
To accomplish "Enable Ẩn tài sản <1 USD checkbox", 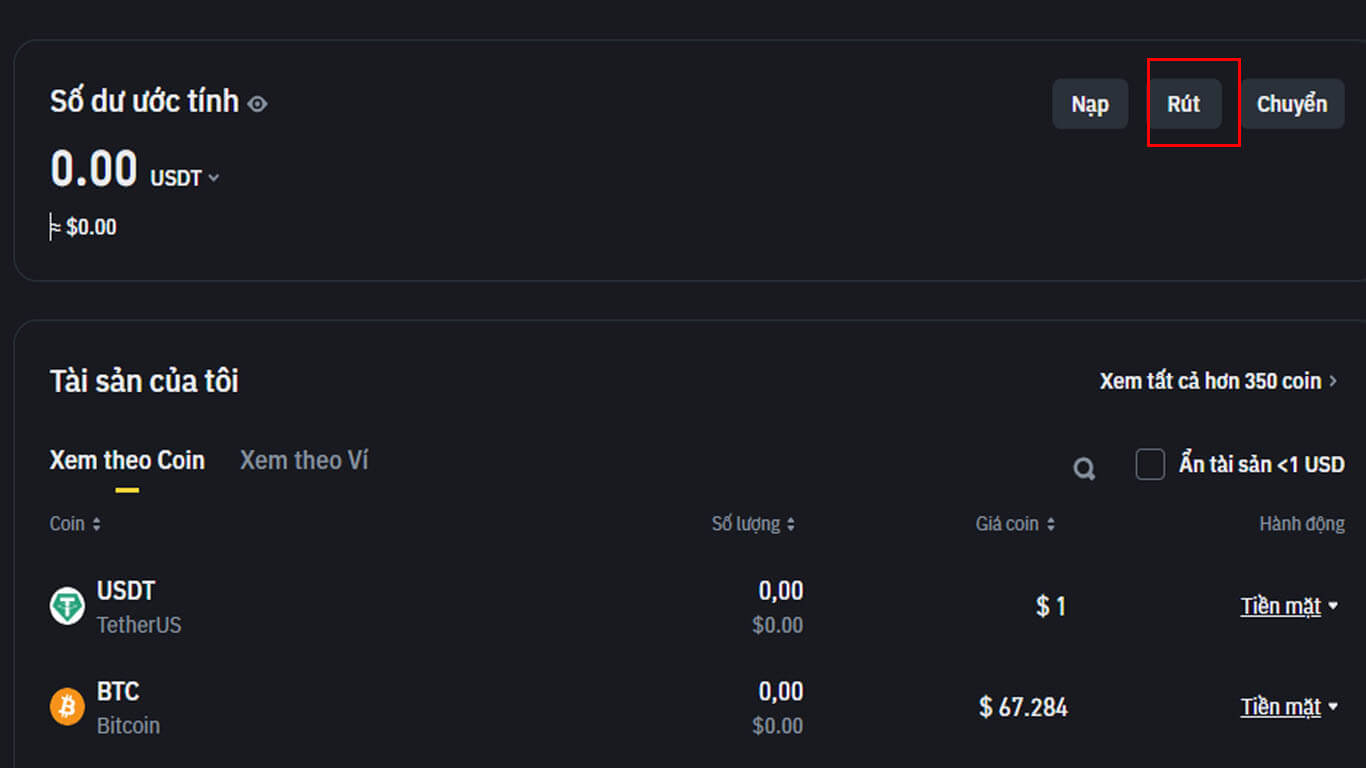I will pyautogui.click(x=1150, y=465).
